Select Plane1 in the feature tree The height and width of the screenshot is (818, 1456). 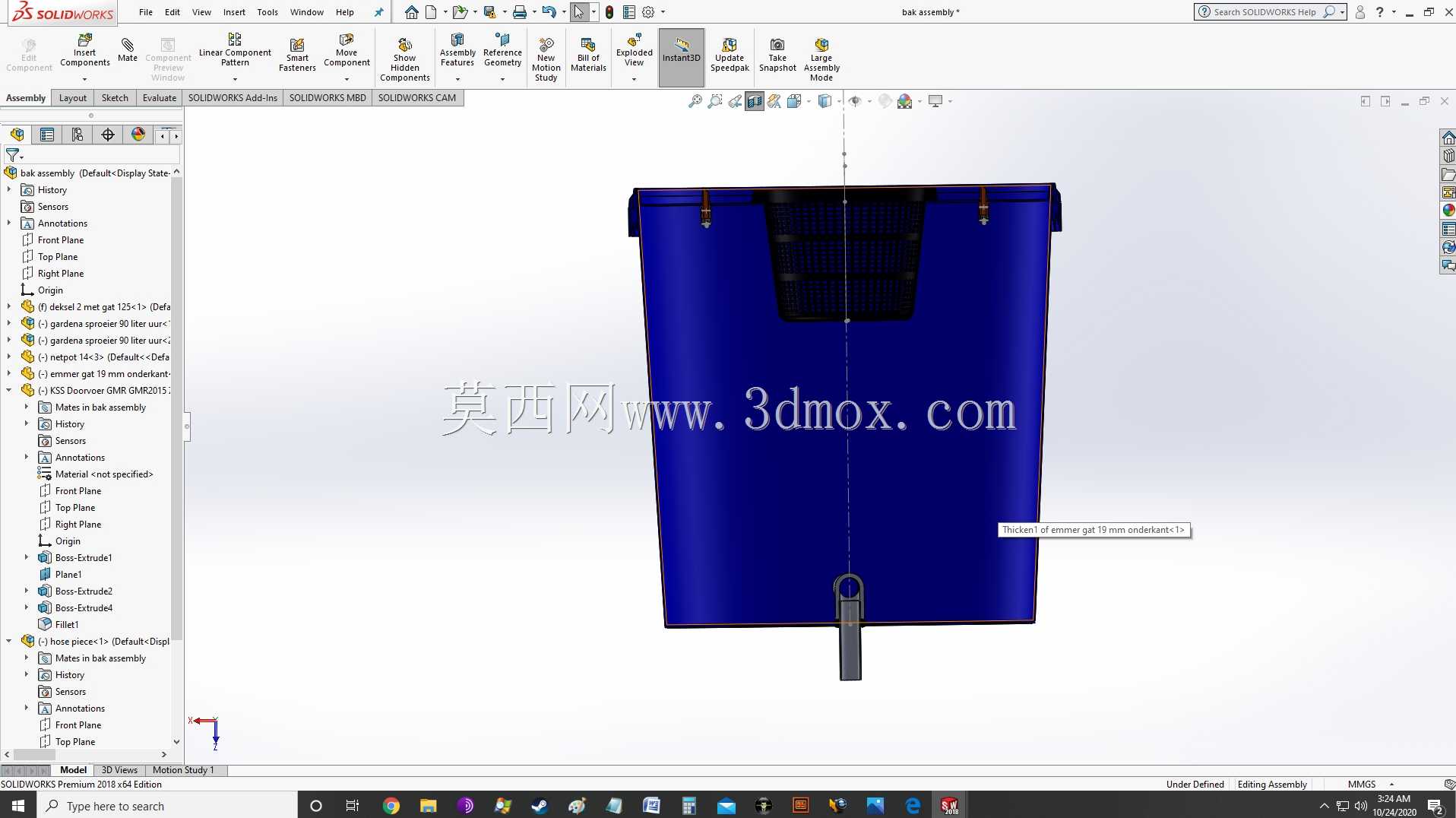pos(68,575)
